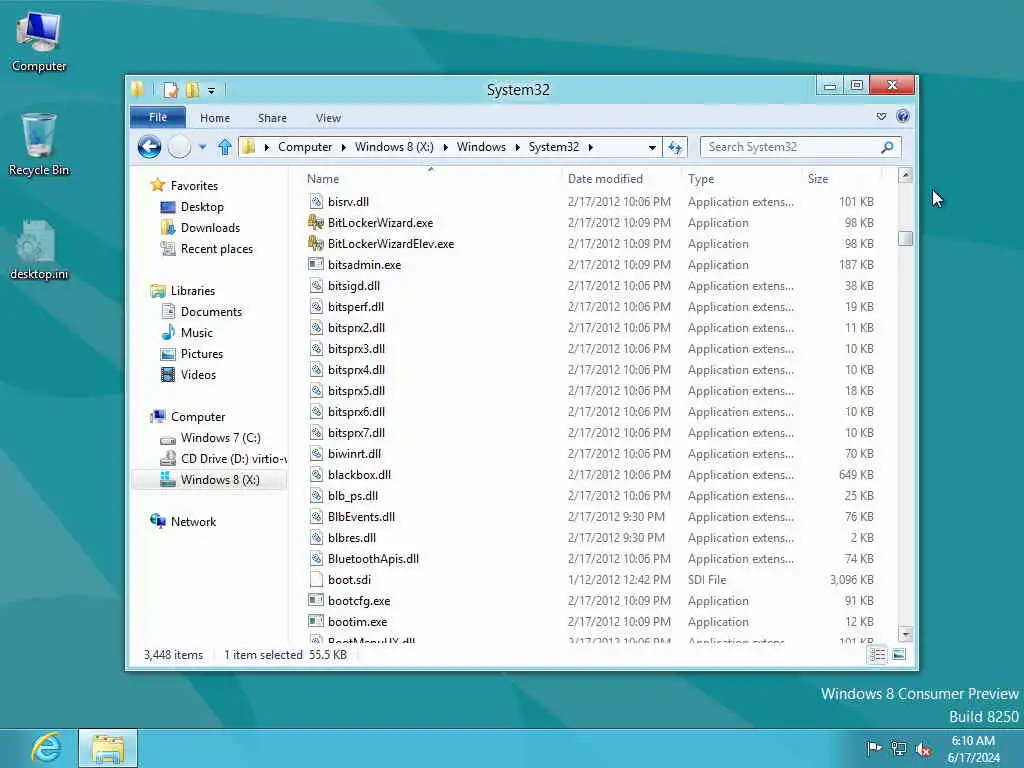The height and width of the screenshot is (768, 1024).
Task: Expand breadcrumb arrow after Windows 8 (X:)
Action: 445,147
